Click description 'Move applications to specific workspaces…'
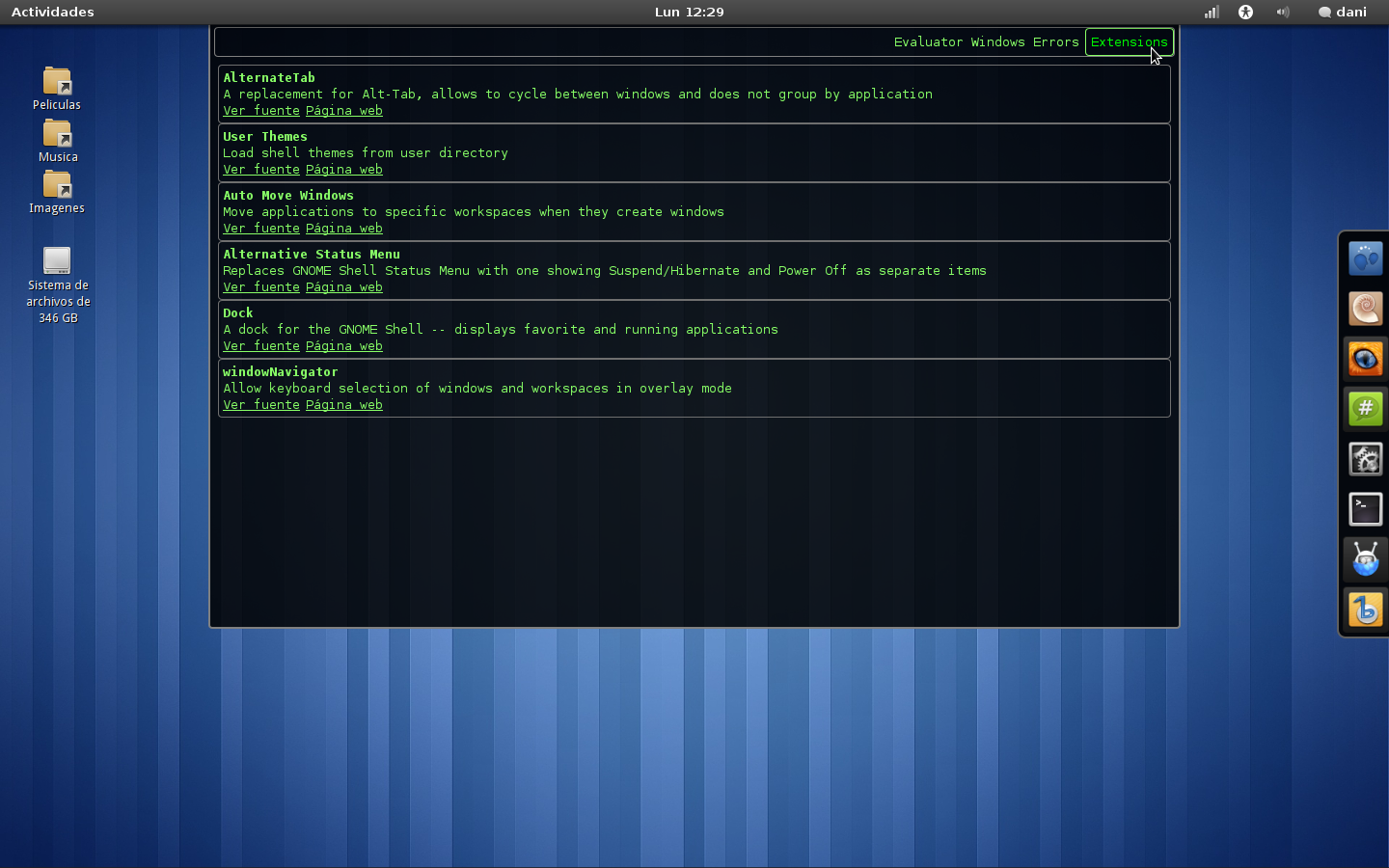The image size is (1389, 868). (x=474, y=212)
